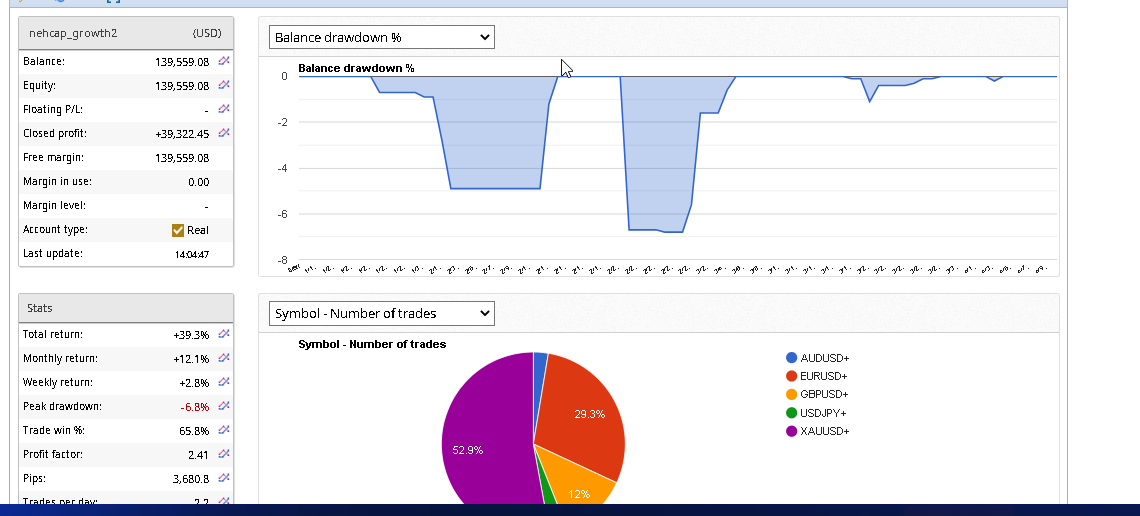This screenshot has height=516, width=1140.
Task: Click the EURUSD+ red legend swatch
Action: tap(792, 376)
